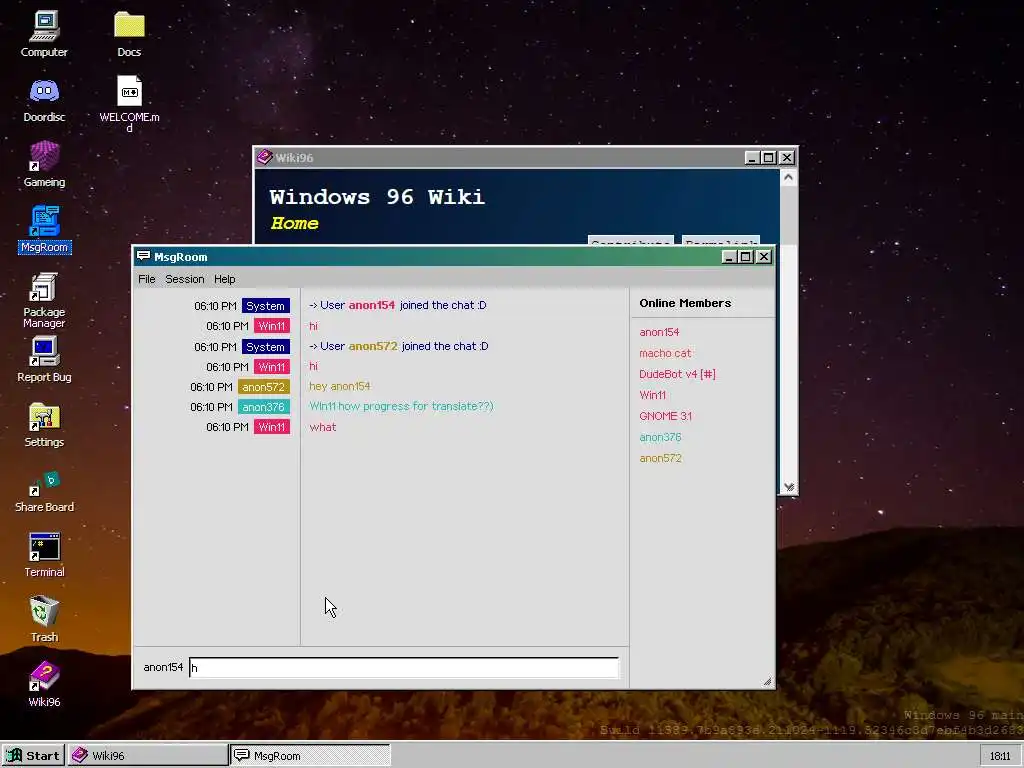This screenshot has width=1024, height=768.
Task: Open the Computer desktop icon
Action: (x=44, y=35)
